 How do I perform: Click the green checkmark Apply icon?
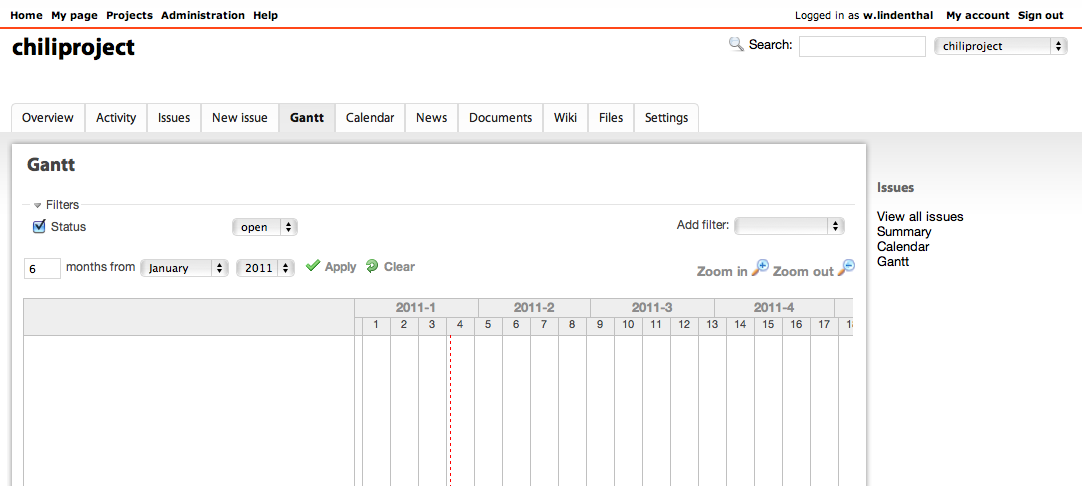pyautogui.click(x=313, y=266)
